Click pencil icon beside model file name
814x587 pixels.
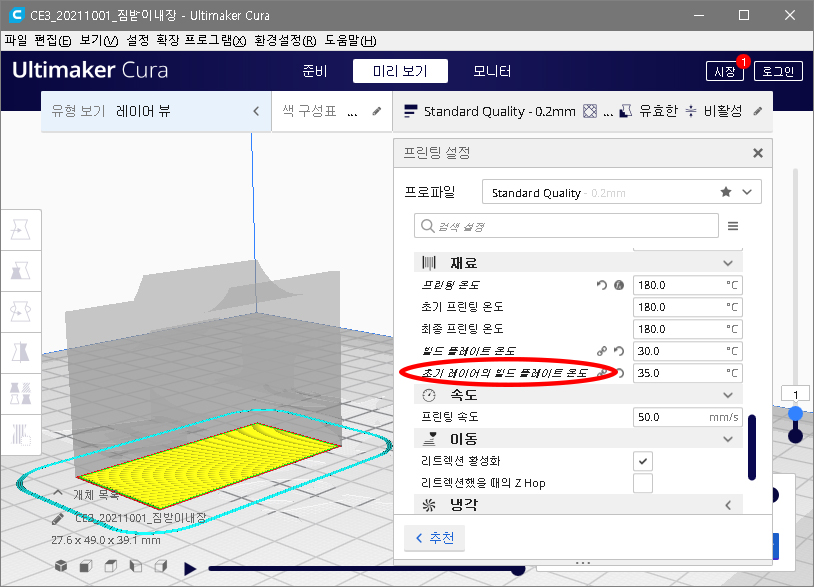[58, 518]
